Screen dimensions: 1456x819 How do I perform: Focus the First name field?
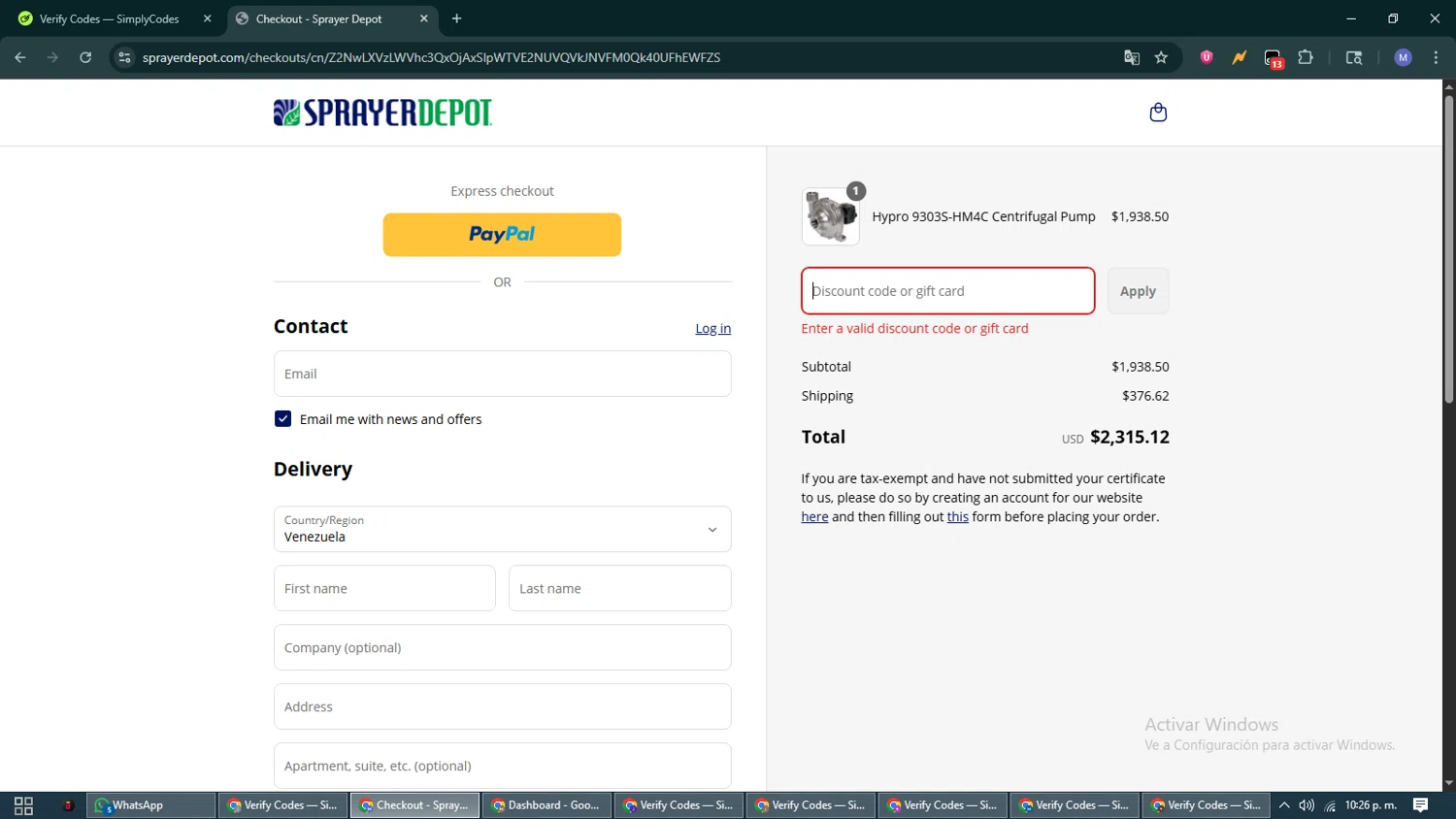[x=384, y=588]
